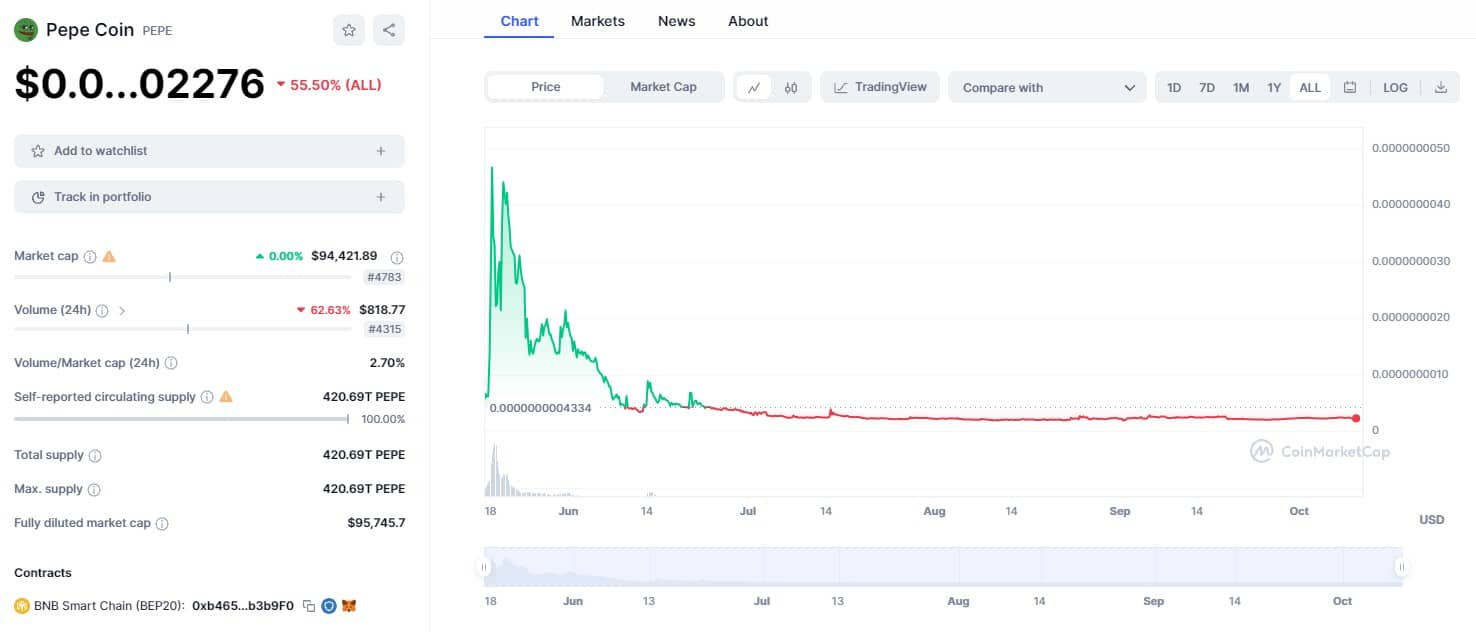Open Volume (24h) info icon
This screenshot has height=632, width=1476.
[x=103, y=311]
